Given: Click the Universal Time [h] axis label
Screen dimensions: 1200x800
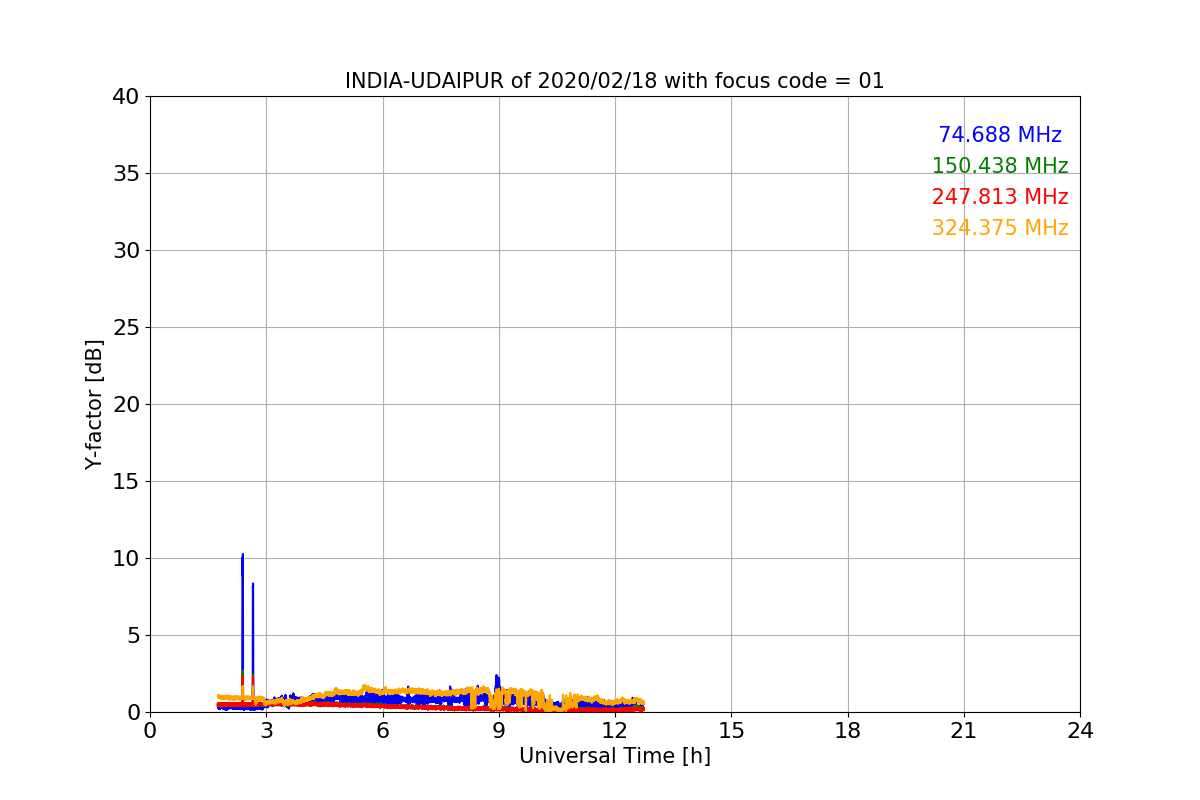Looking at the screenshot, I should tap(614, 757).
